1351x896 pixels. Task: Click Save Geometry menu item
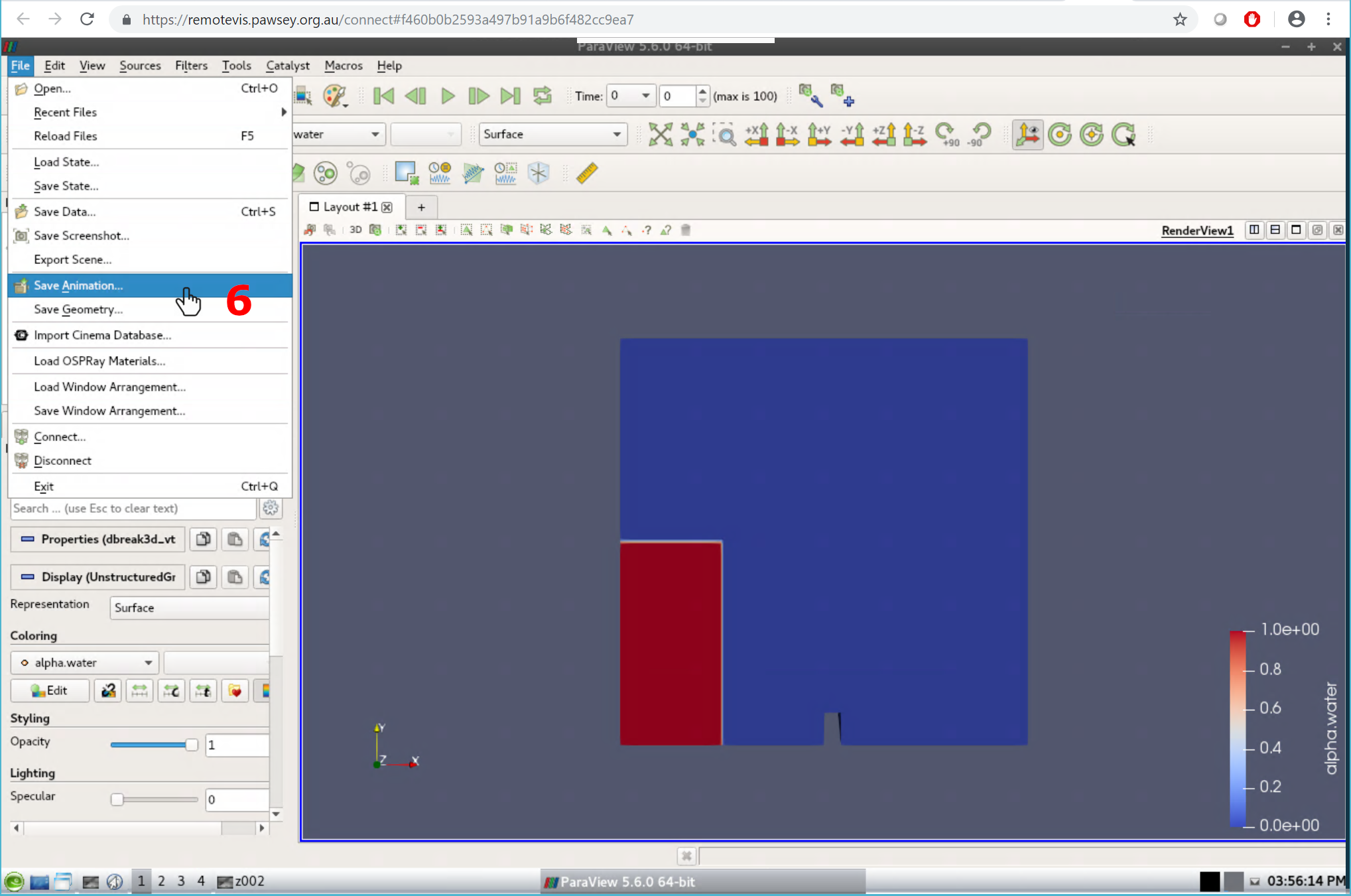tap(150, 309)
